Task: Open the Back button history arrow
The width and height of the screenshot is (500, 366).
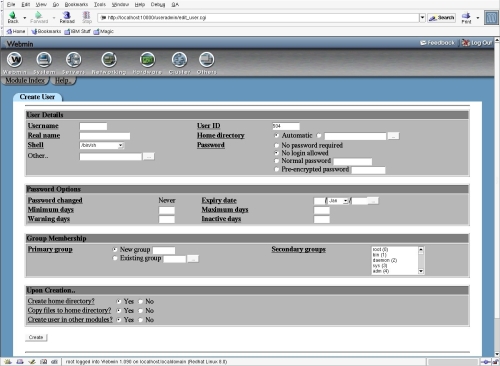Action: [24, 17]
